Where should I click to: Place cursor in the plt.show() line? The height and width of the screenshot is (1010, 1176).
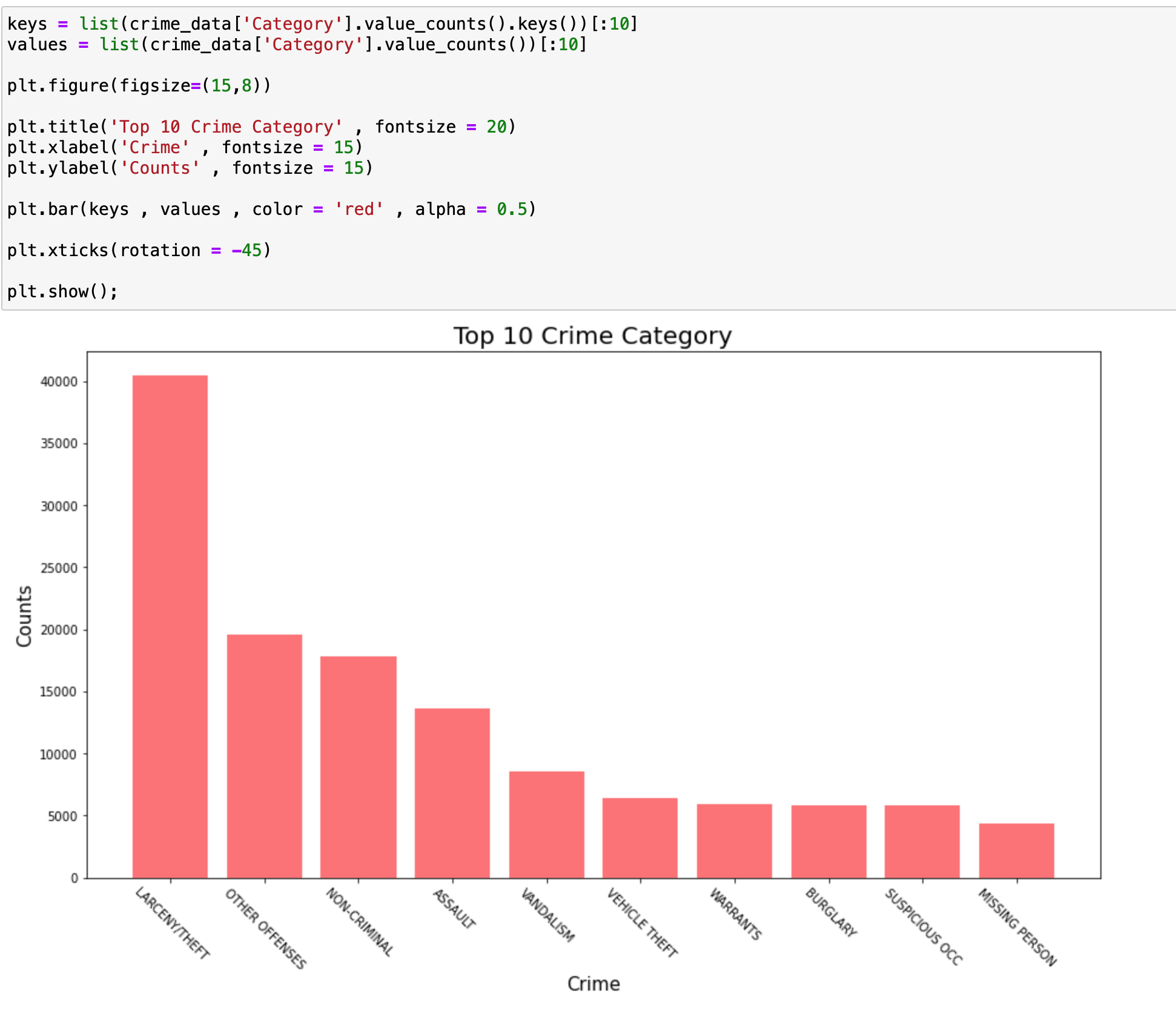tap(62, 292)
